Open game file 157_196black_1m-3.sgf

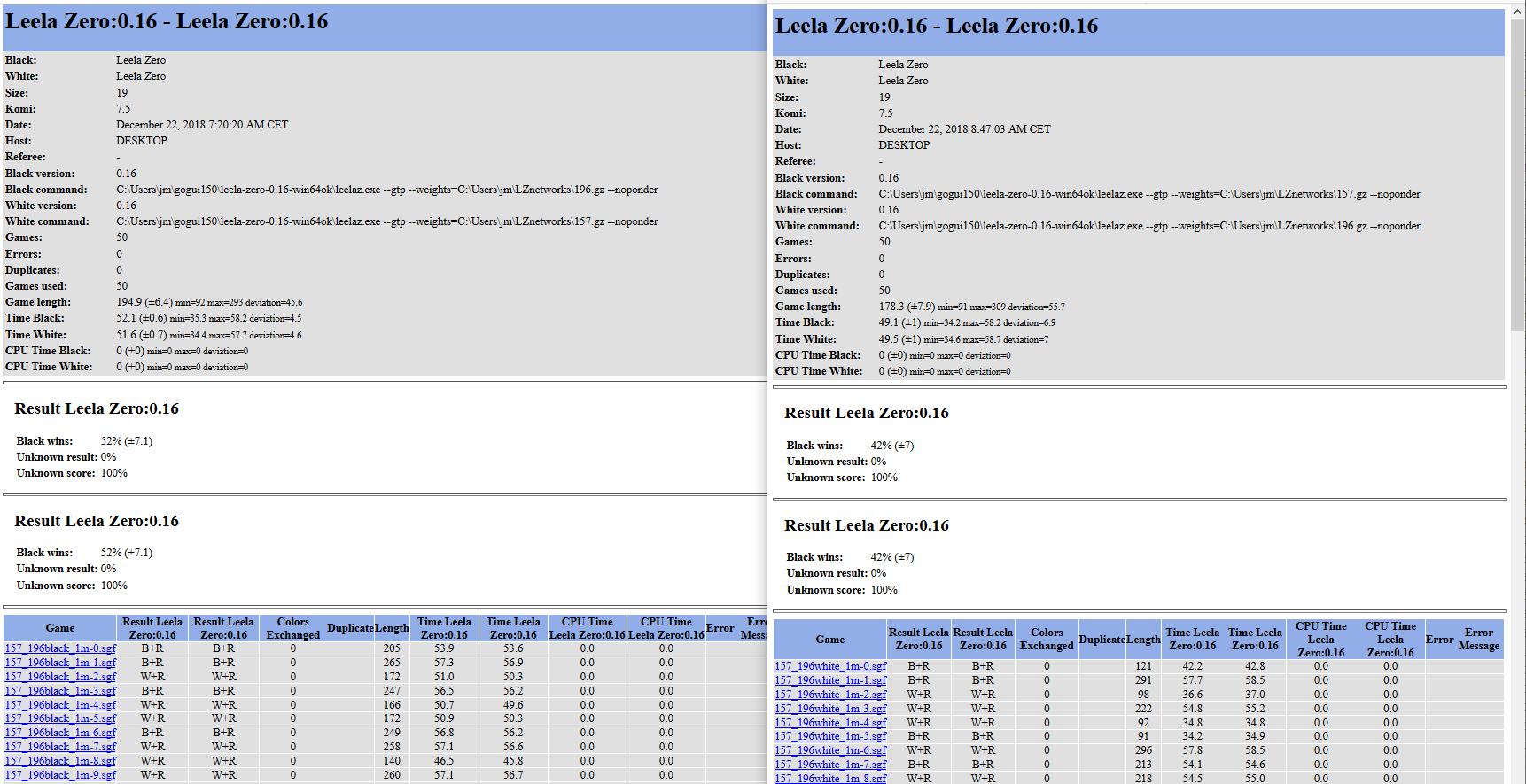pos(60,691)
